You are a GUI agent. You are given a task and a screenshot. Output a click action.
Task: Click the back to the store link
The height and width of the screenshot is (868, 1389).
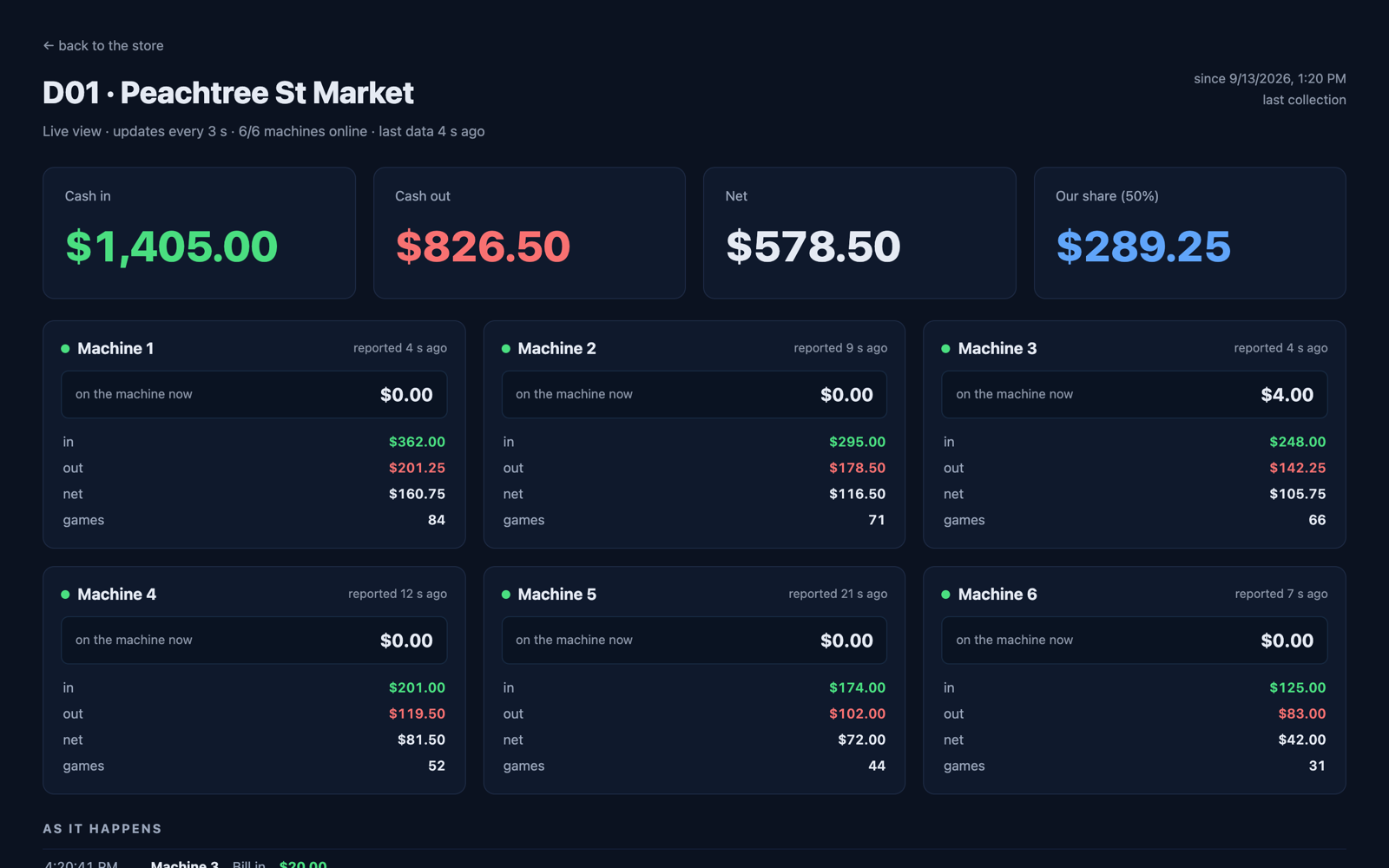[x=103, y=45]
